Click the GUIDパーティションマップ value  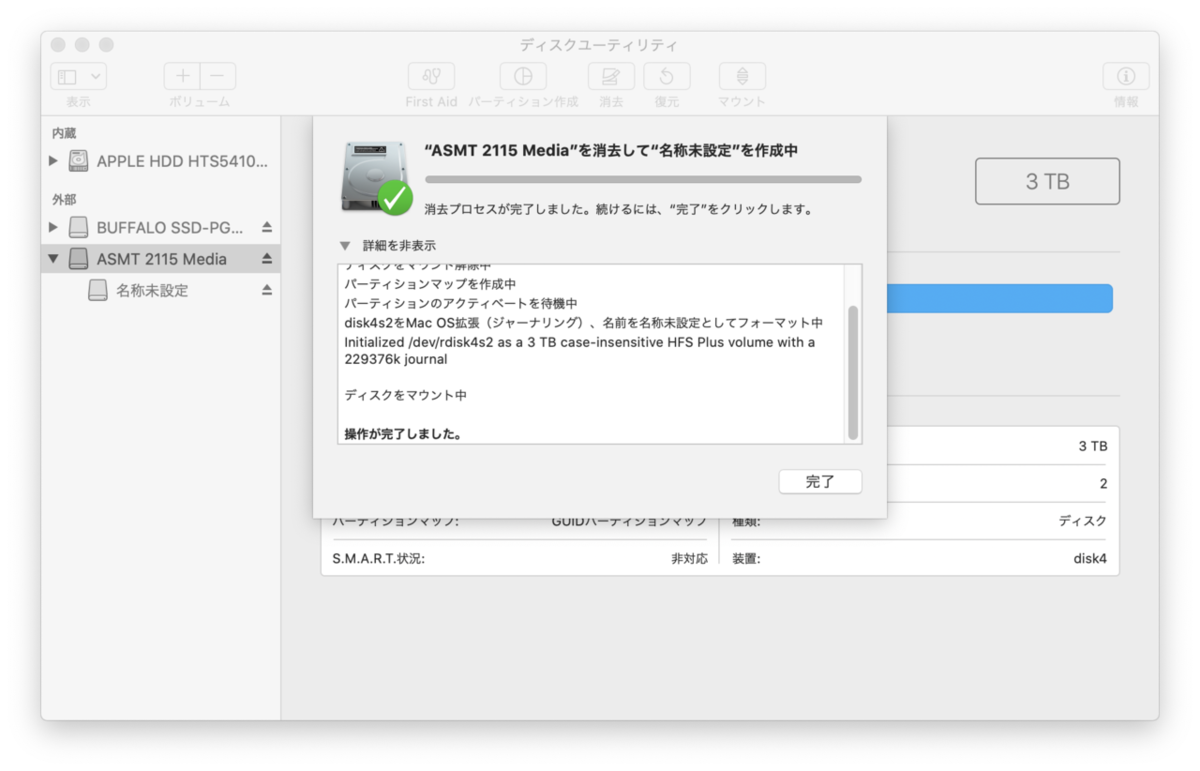[x=629, y=521]
